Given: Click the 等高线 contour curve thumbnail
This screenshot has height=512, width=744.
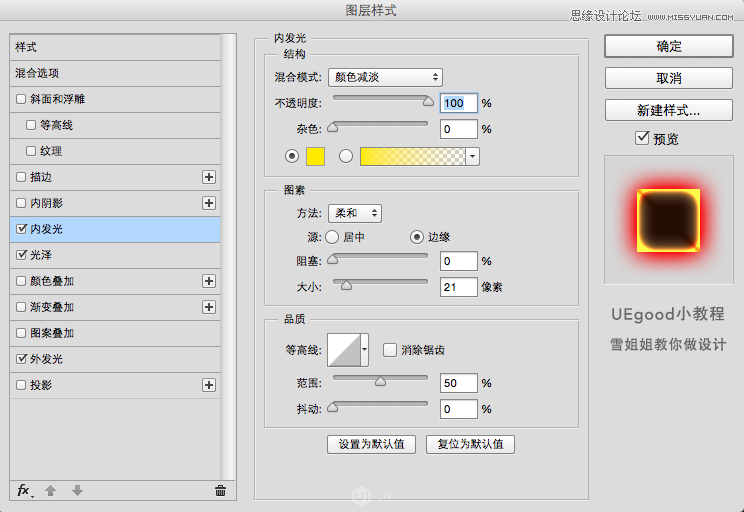Looking at the screenshot, I should (344, 350).
